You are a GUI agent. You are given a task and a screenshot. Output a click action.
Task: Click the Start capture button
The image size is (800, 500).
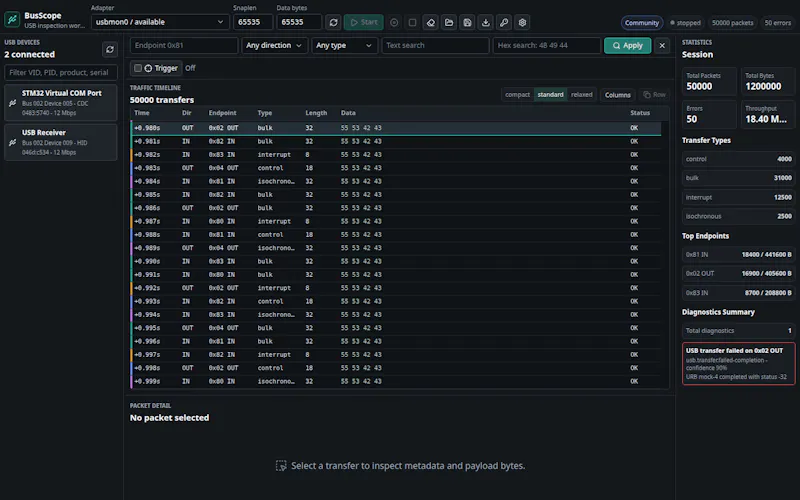click(364, 22)
